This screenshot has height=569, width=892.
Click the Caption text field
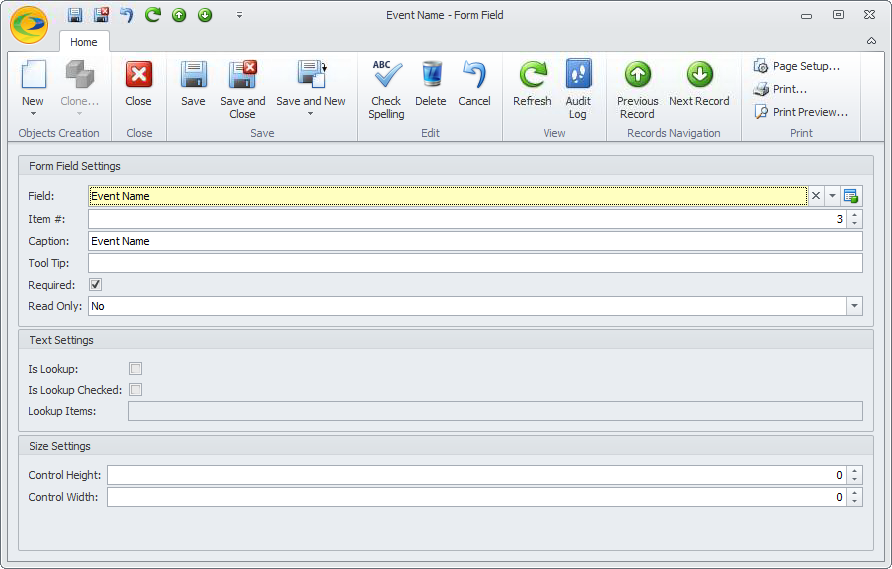coord(475,241)
